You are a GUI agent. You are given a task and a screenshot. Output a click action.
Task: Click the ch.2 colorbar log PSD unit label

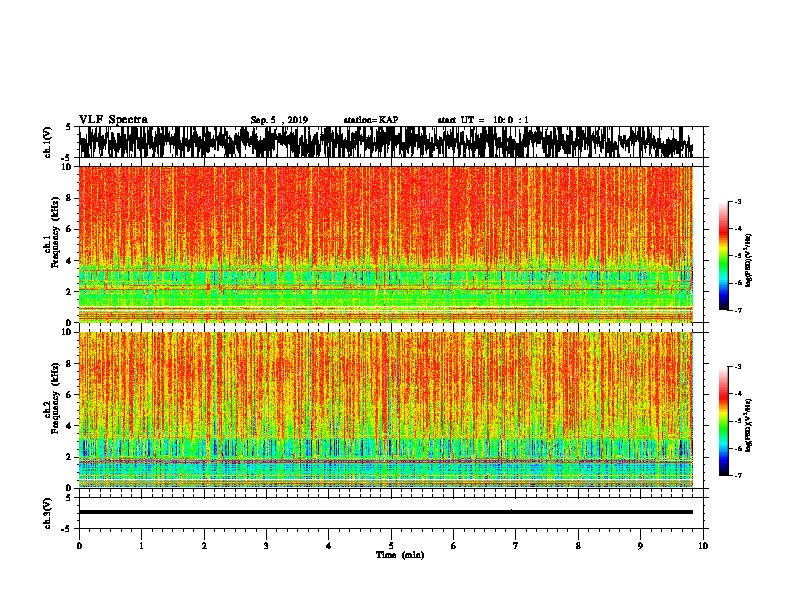[x=749, y=425]
